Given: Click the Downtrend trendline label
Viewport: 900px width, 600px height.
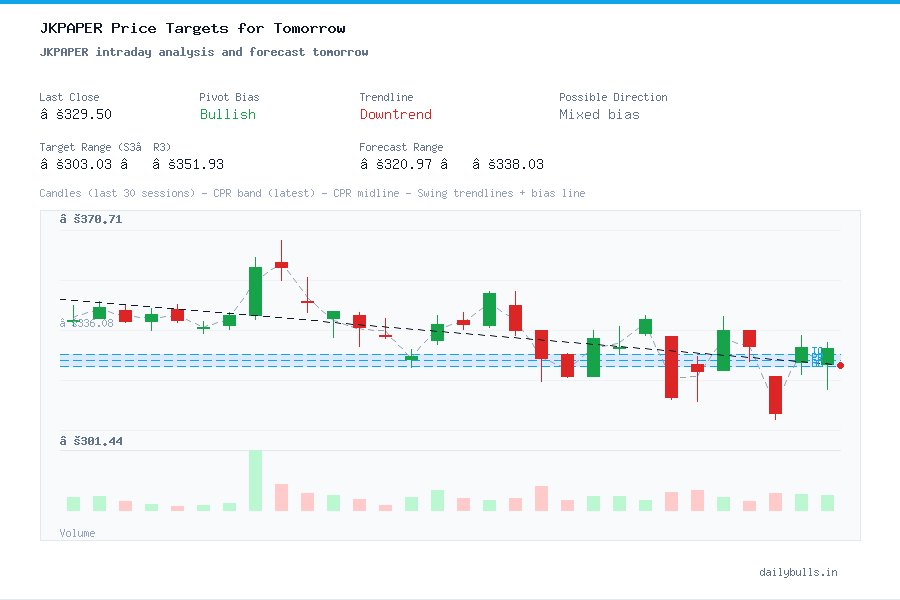Looking at the screenshot, I should pos(395,115).
